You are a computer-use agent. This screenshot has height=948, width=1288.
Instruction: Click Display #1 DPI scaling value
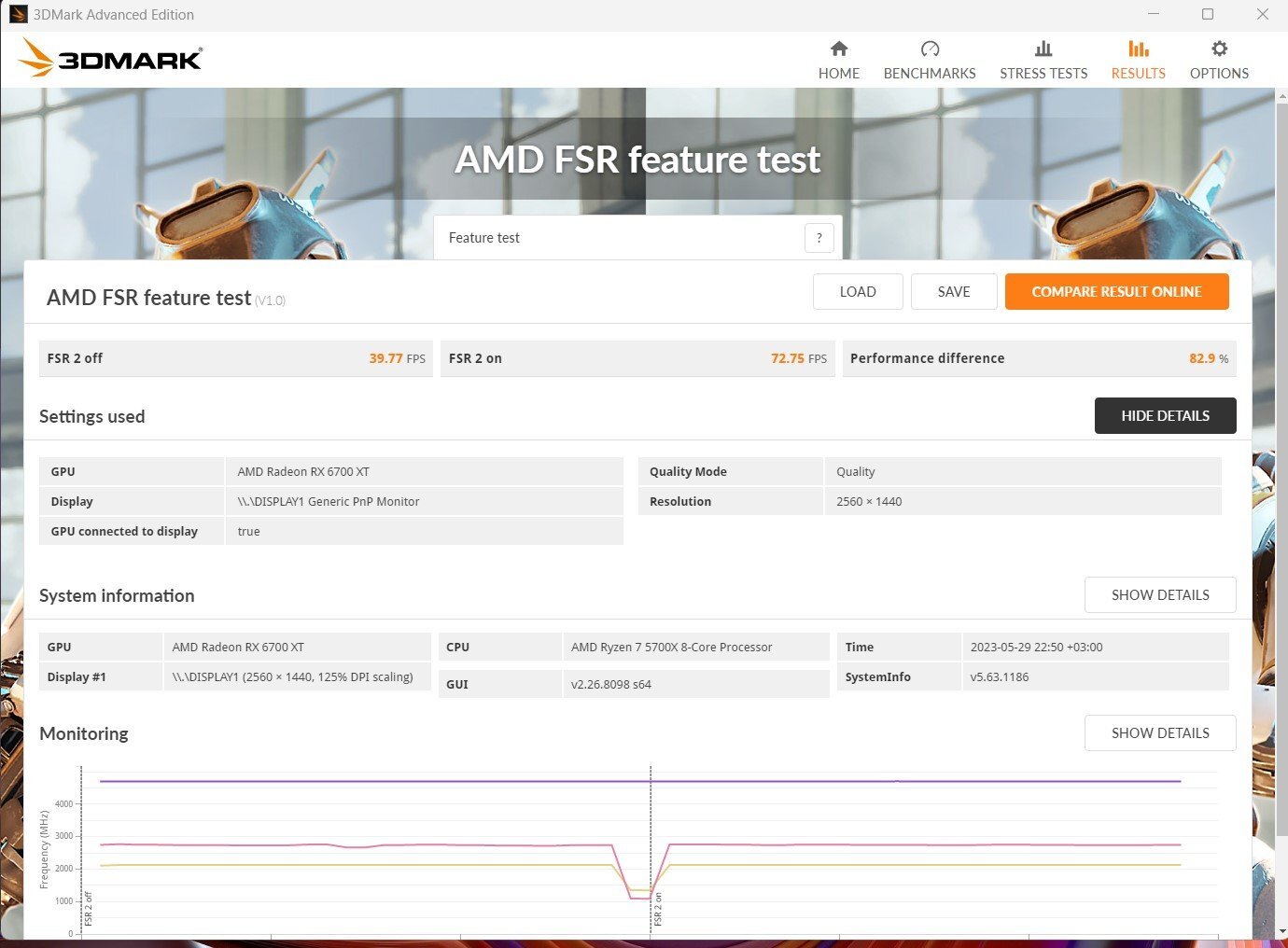(x=292, y=676)
